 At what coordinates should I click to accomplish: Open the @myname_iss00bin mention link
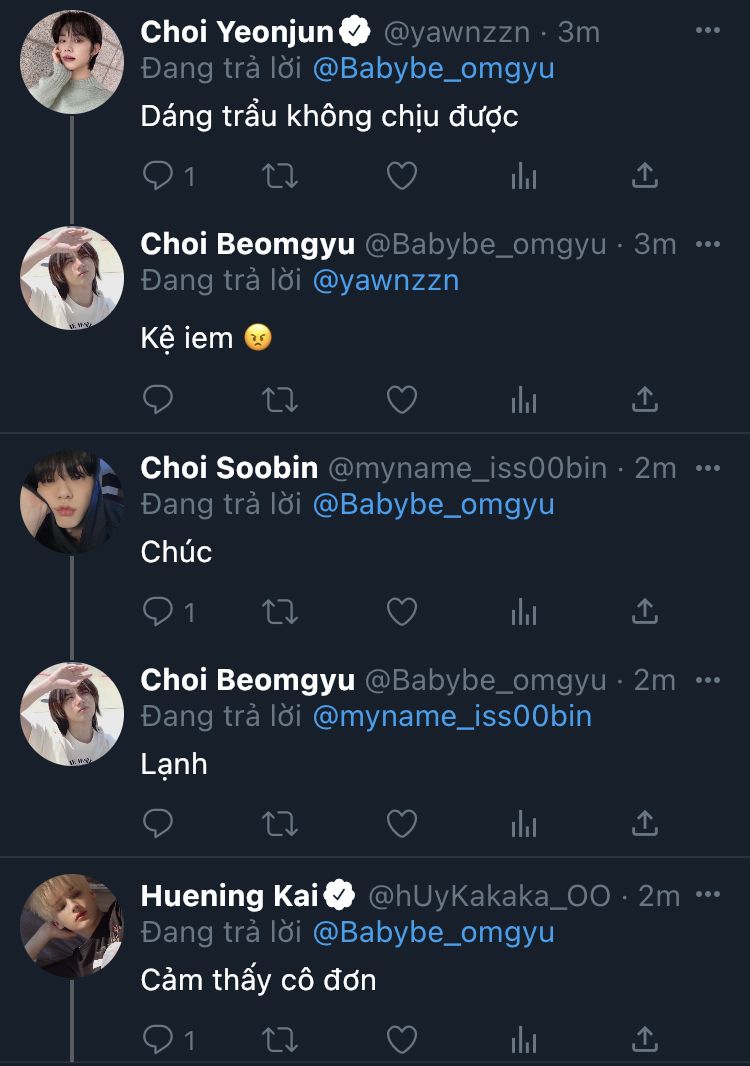[452, 716]
